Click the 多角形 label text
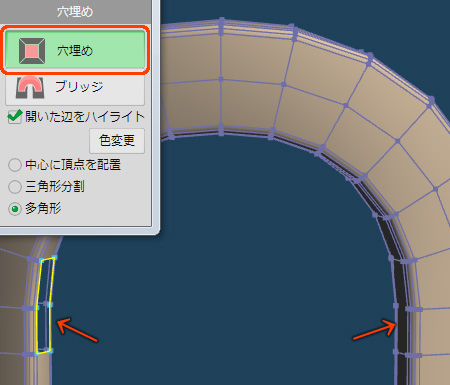 tap(43, 209)
